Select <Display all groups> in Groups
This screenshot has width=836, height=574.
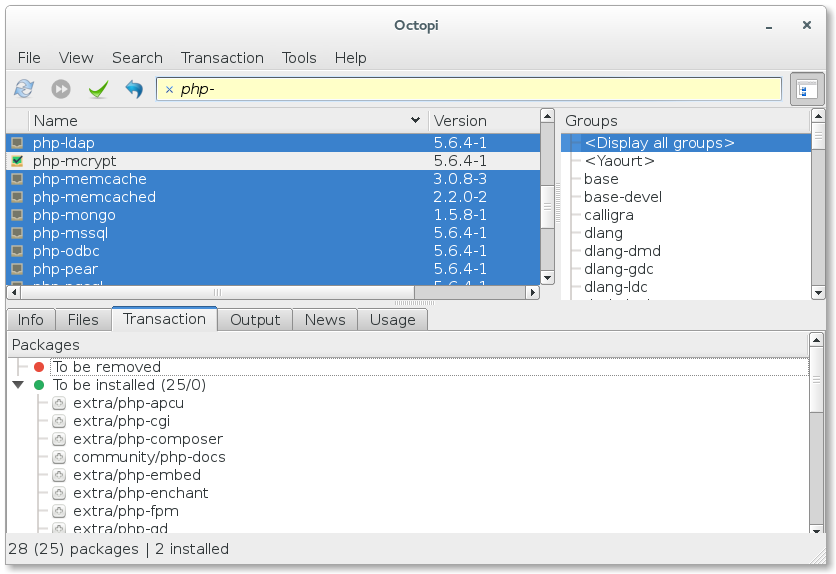pyautogui.click(x=686, y=143)
